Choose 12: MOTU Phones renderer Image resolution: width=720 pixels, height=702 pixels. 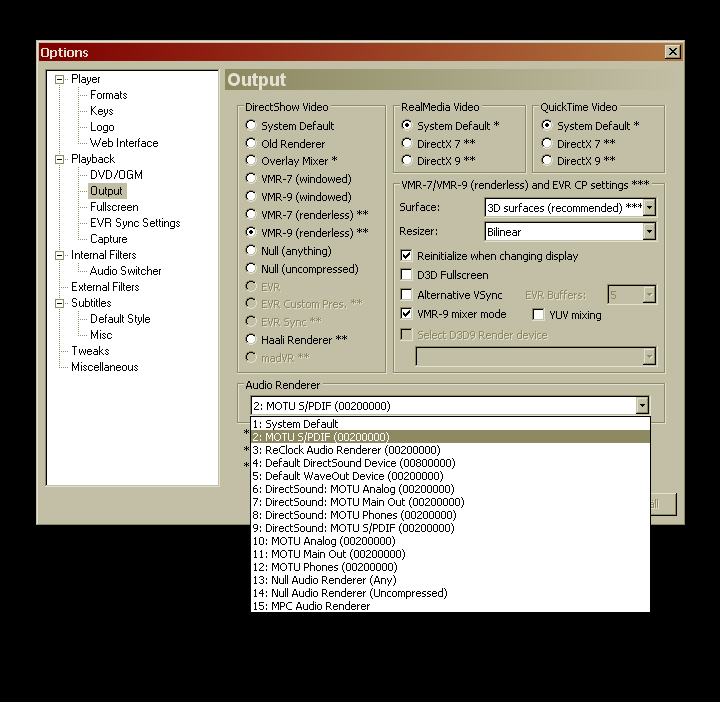[x=450, y=567]
